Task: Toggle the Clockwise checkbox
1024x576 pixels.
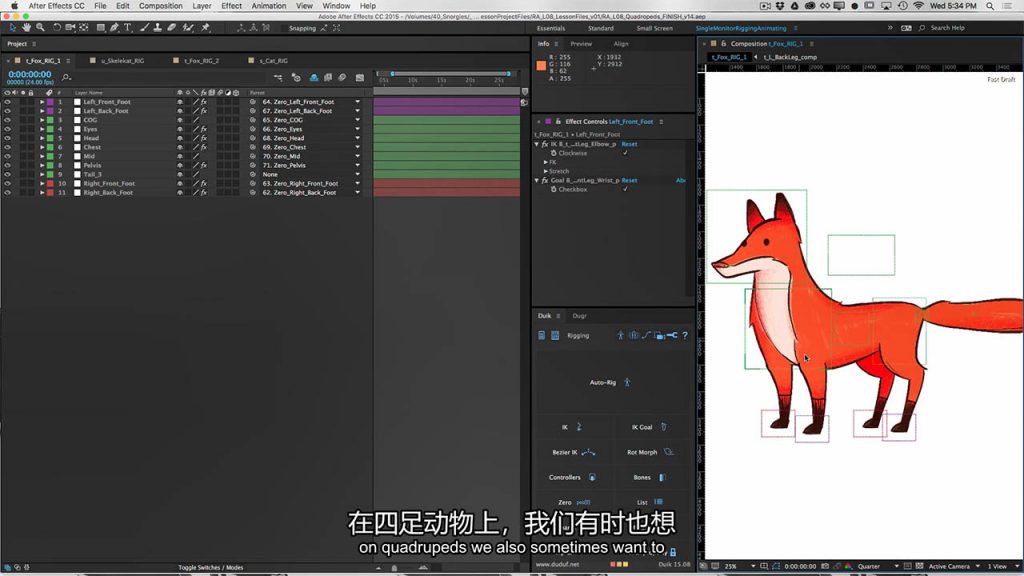Action: click(625, 153)
